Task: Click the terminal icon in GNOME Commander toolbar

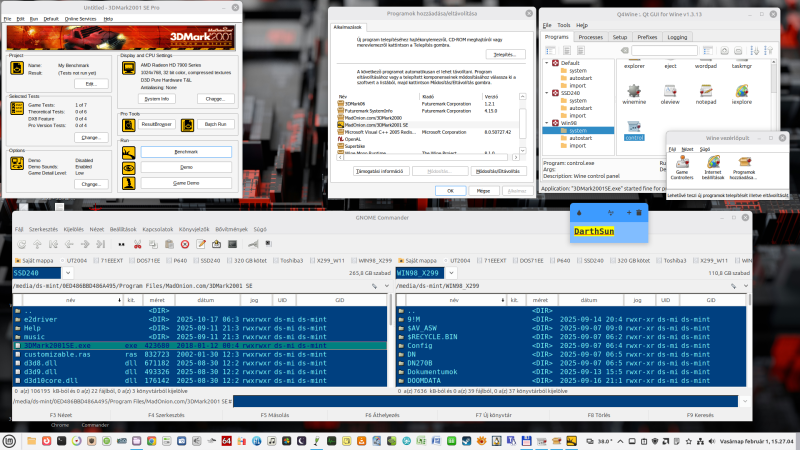Action: pos(233,244)
